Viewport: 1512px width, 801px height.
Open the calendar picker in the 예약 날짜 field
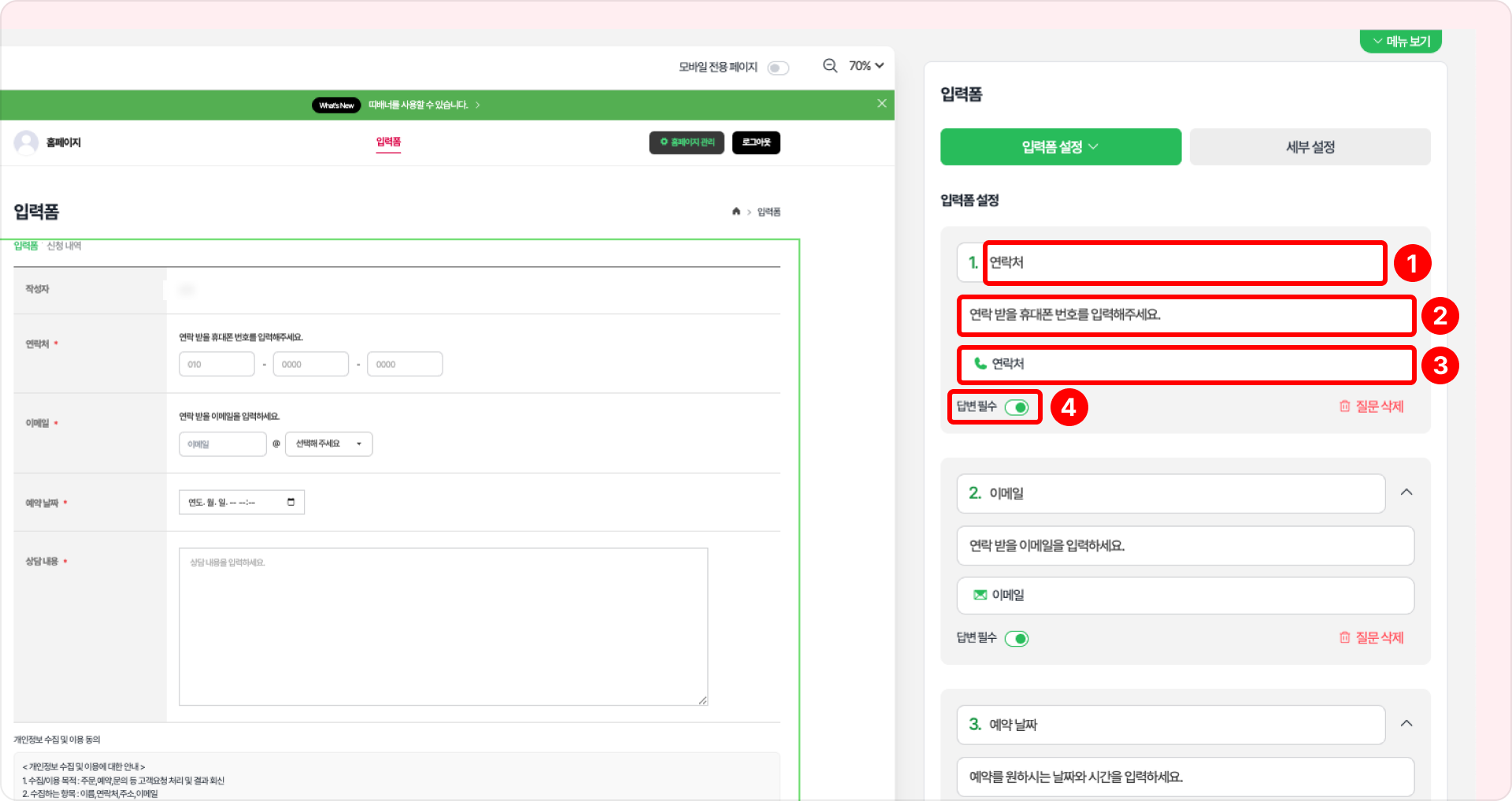click(291, 502)
